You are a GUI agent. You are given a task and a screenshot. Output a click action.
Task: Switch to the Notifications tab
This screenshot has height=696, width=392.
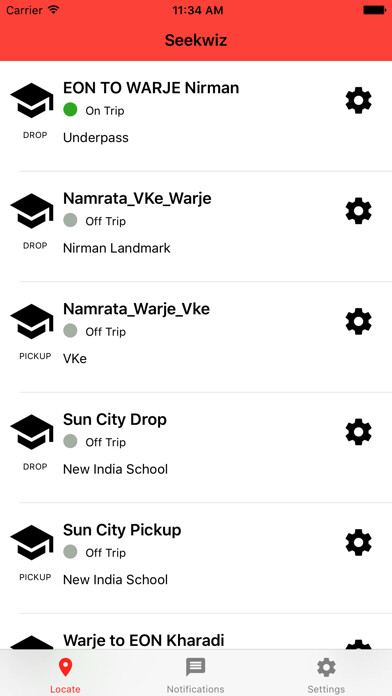pyautogui.click(x=195, y=676)
